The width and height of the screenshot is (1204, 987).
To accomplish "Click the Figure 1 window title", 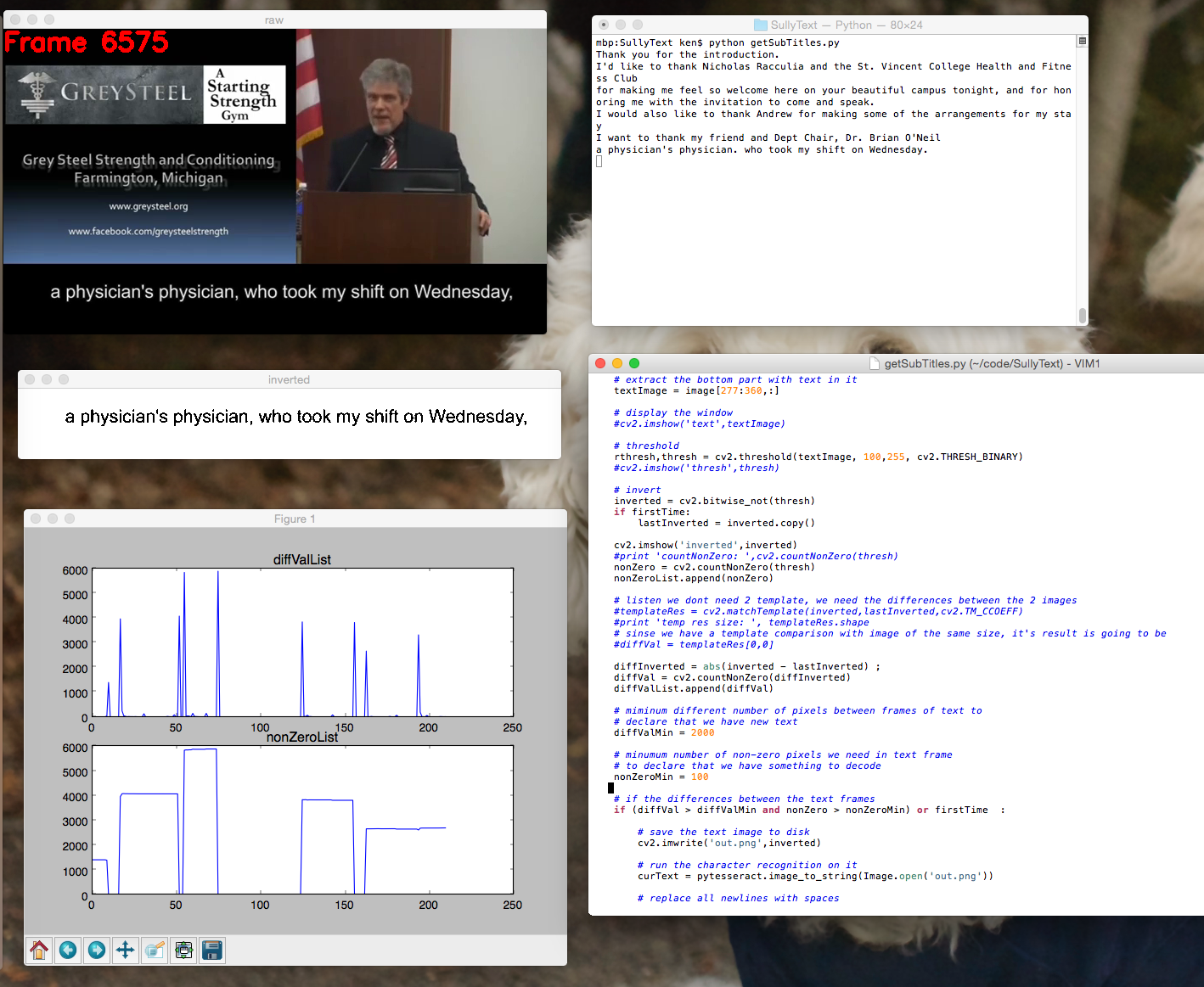I will point(295,519).
